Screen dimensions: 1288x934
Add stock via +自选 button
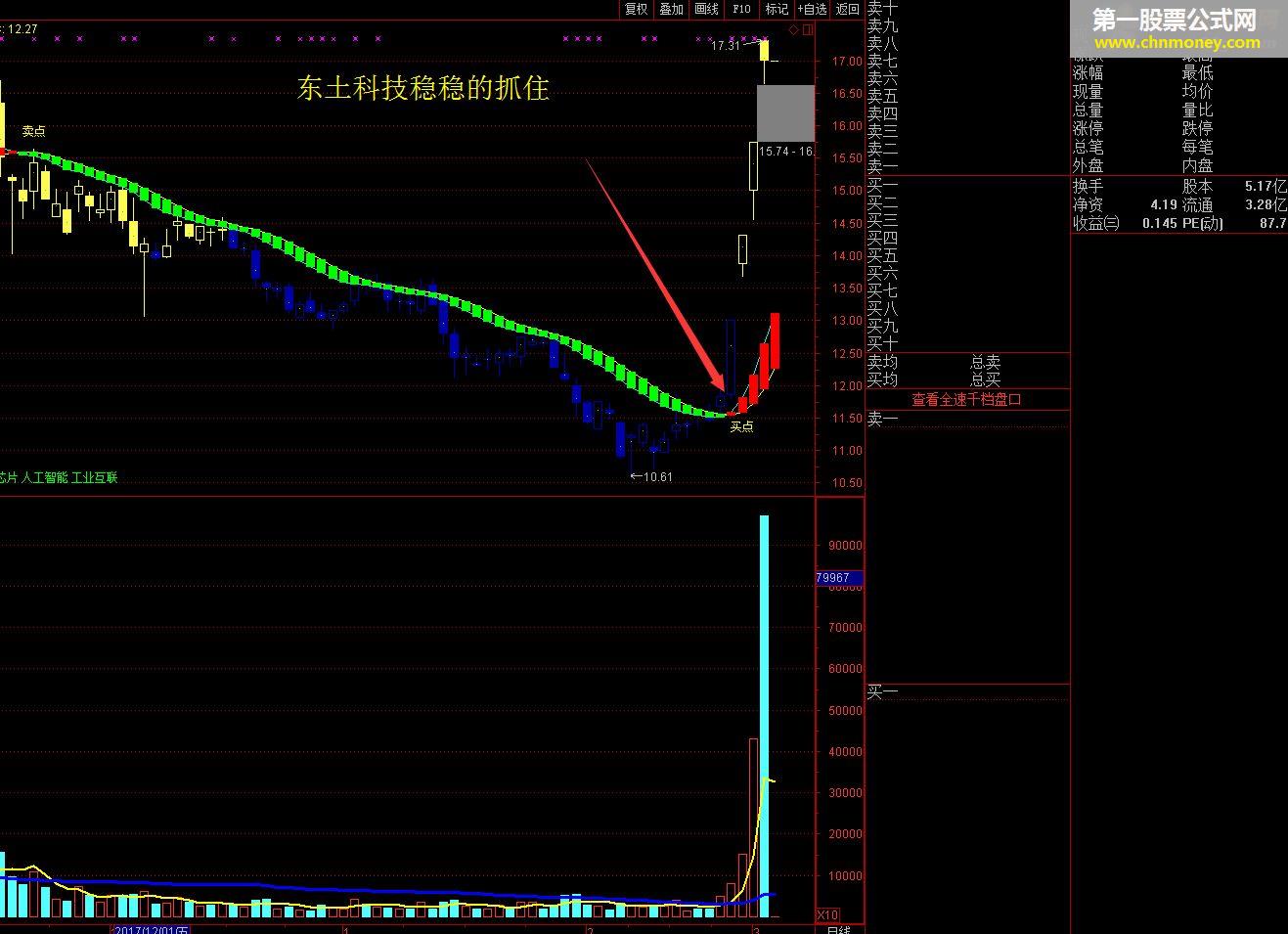point(812,9)
